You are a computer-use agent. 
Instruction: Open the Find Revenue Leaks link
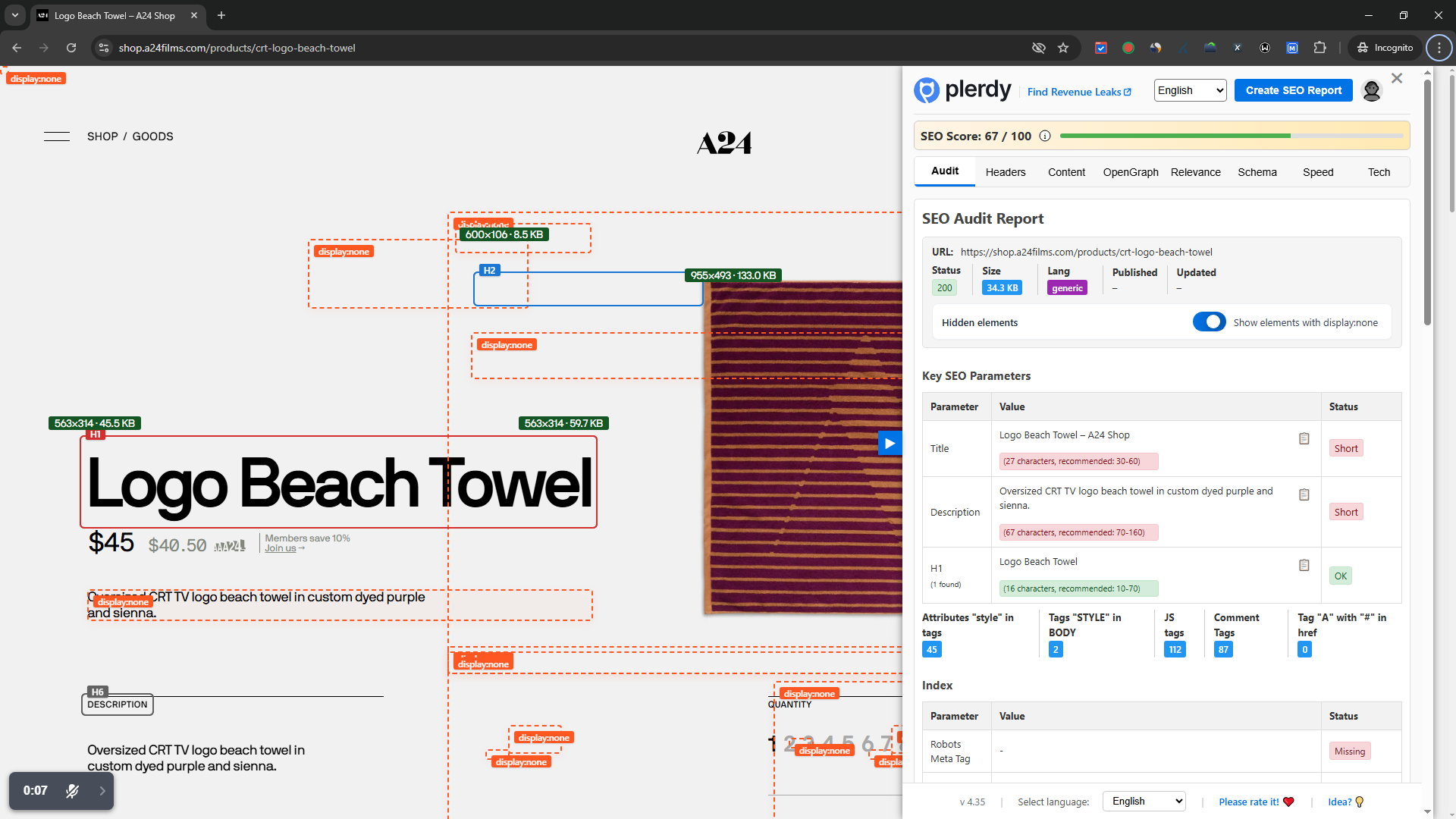point(1078,92)
